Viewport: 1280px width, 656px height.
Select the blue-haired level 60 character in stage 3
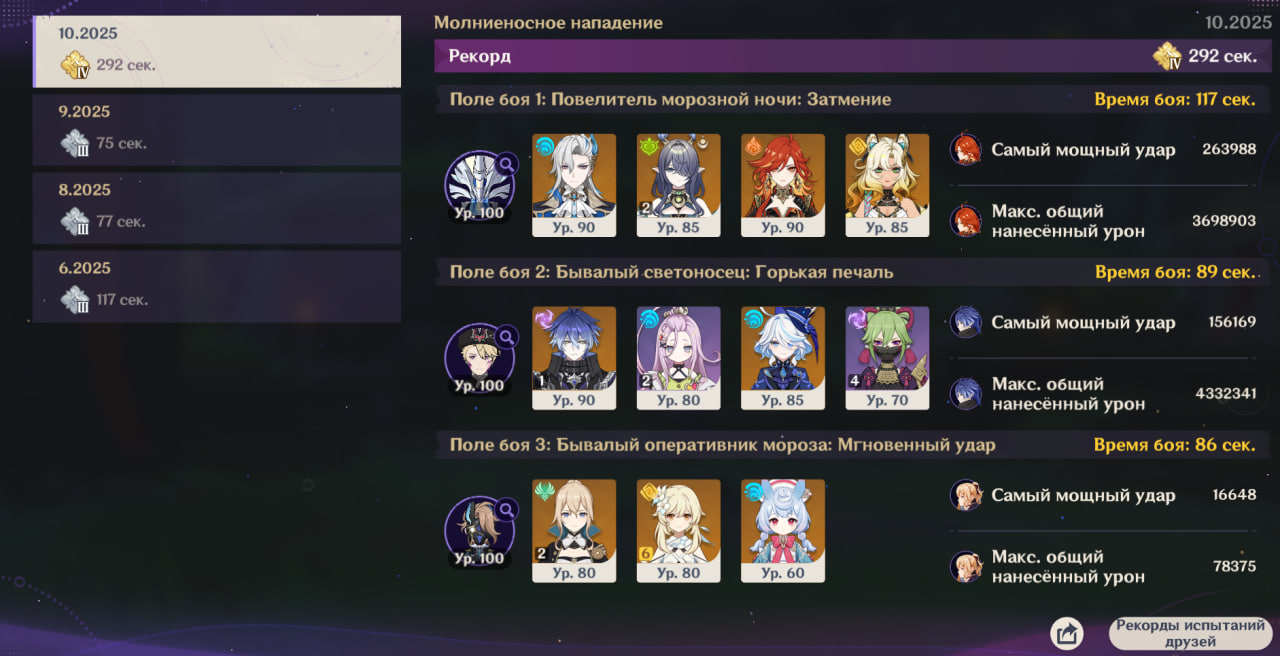pos(783,531)
